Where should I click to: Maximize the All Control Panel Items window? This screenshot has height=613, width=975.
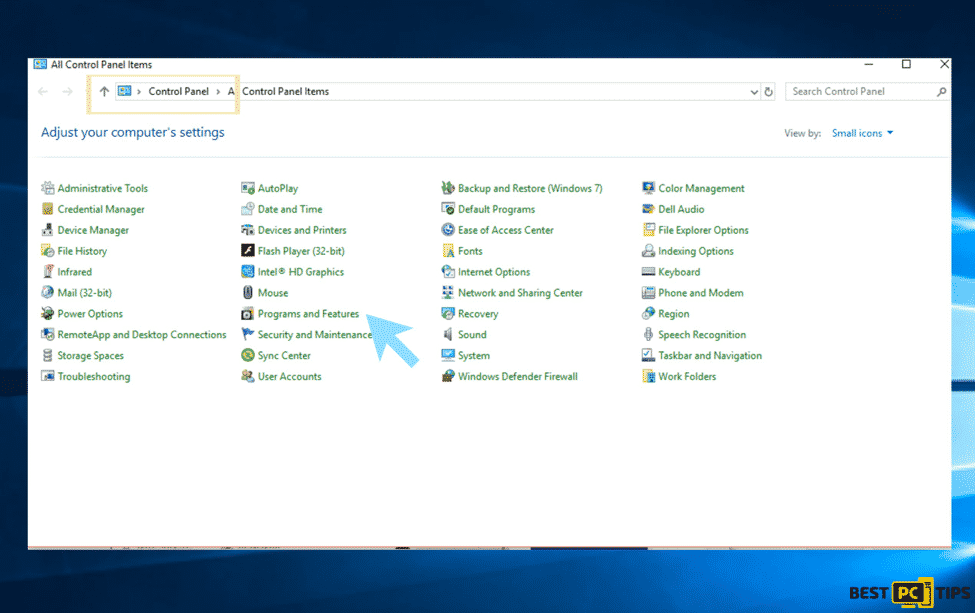pyautogui.click(x=906, y=64)
